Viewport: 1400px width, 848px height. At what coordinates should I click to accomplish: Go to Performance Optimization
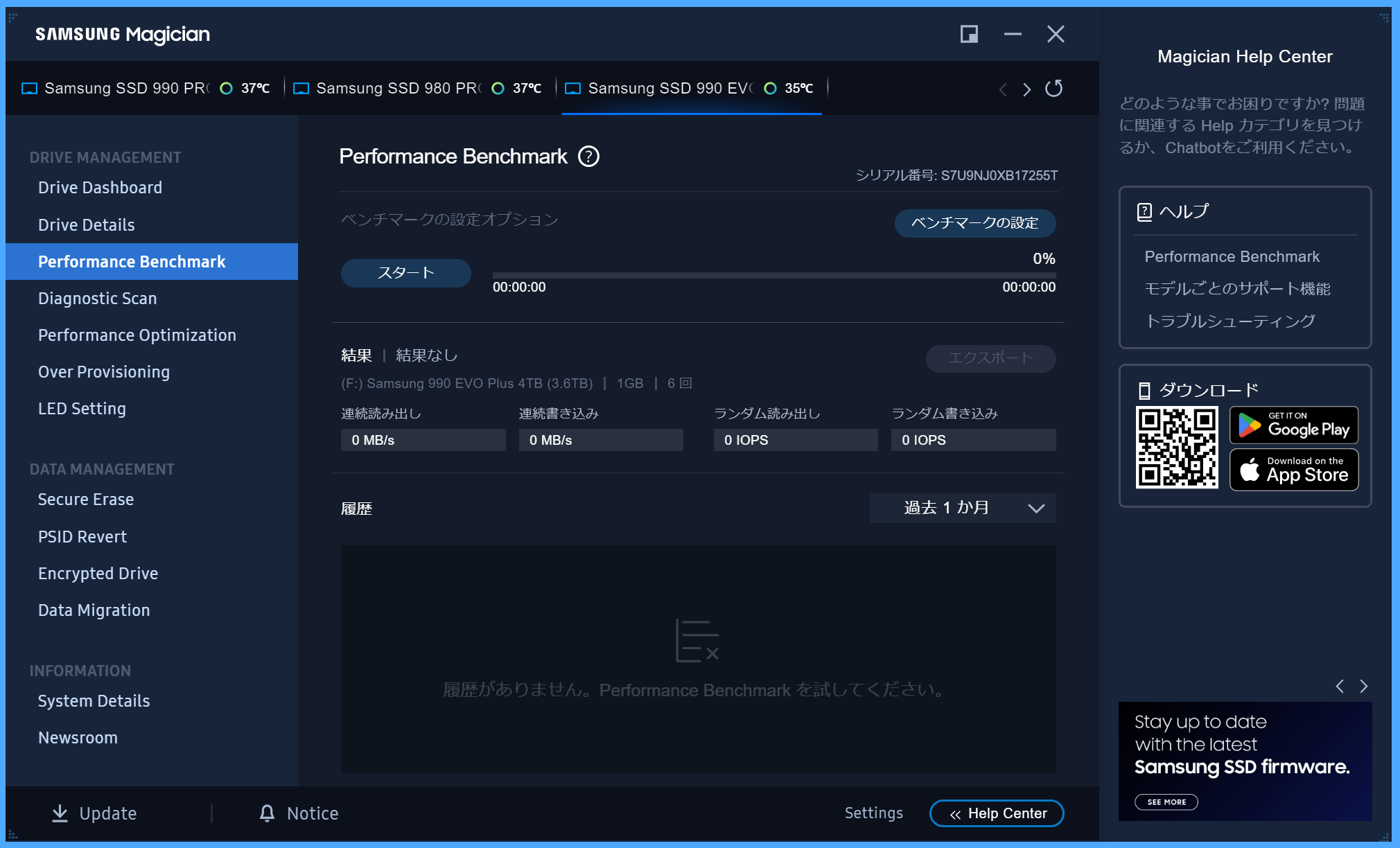coord(137,335)
